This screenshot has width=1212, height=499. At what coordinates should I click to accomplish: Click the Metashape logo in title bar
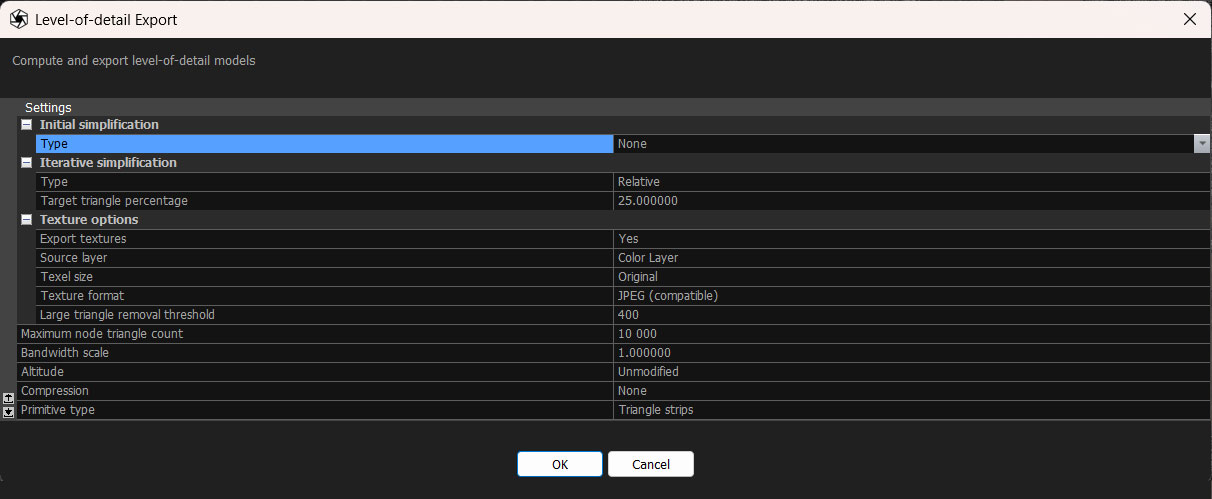(18, 19)
